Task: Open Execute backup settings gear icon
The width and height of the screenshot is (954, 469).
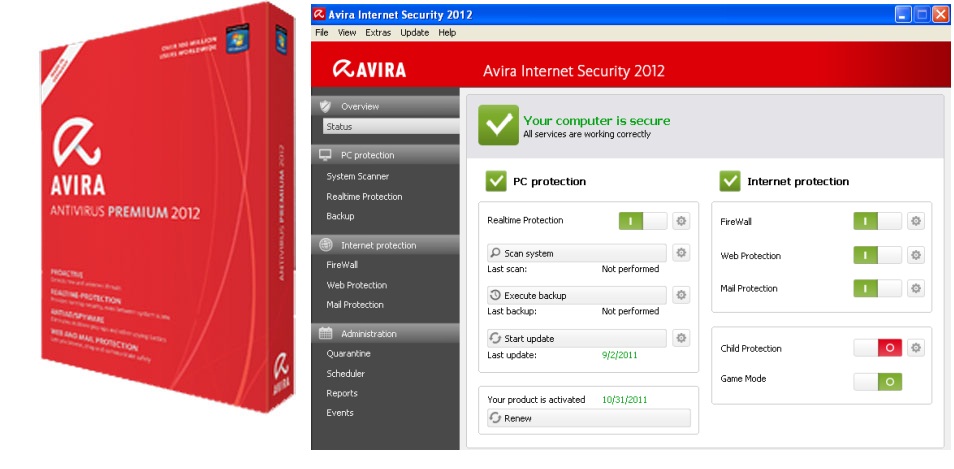Action: click(x=681, y=295)
